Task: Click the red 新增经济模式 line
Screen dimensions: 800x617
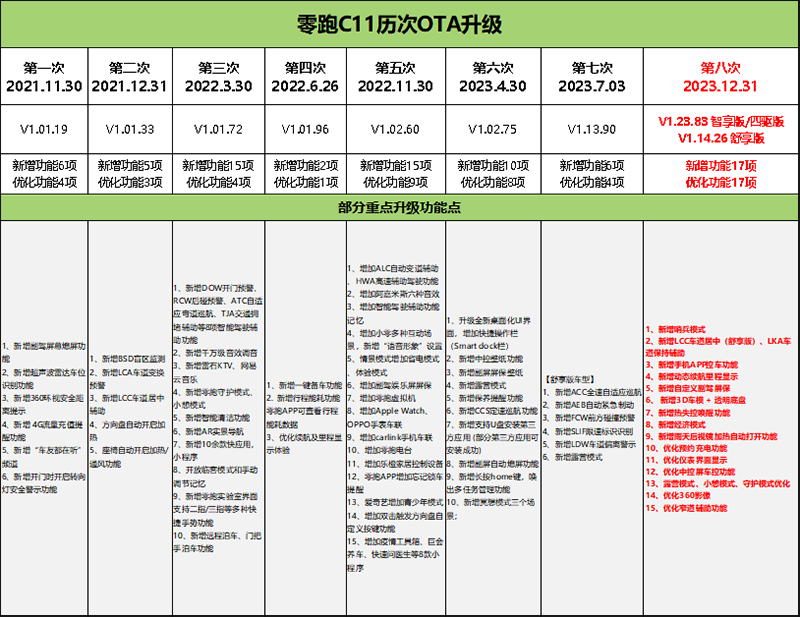Action: tap(685, 424)
